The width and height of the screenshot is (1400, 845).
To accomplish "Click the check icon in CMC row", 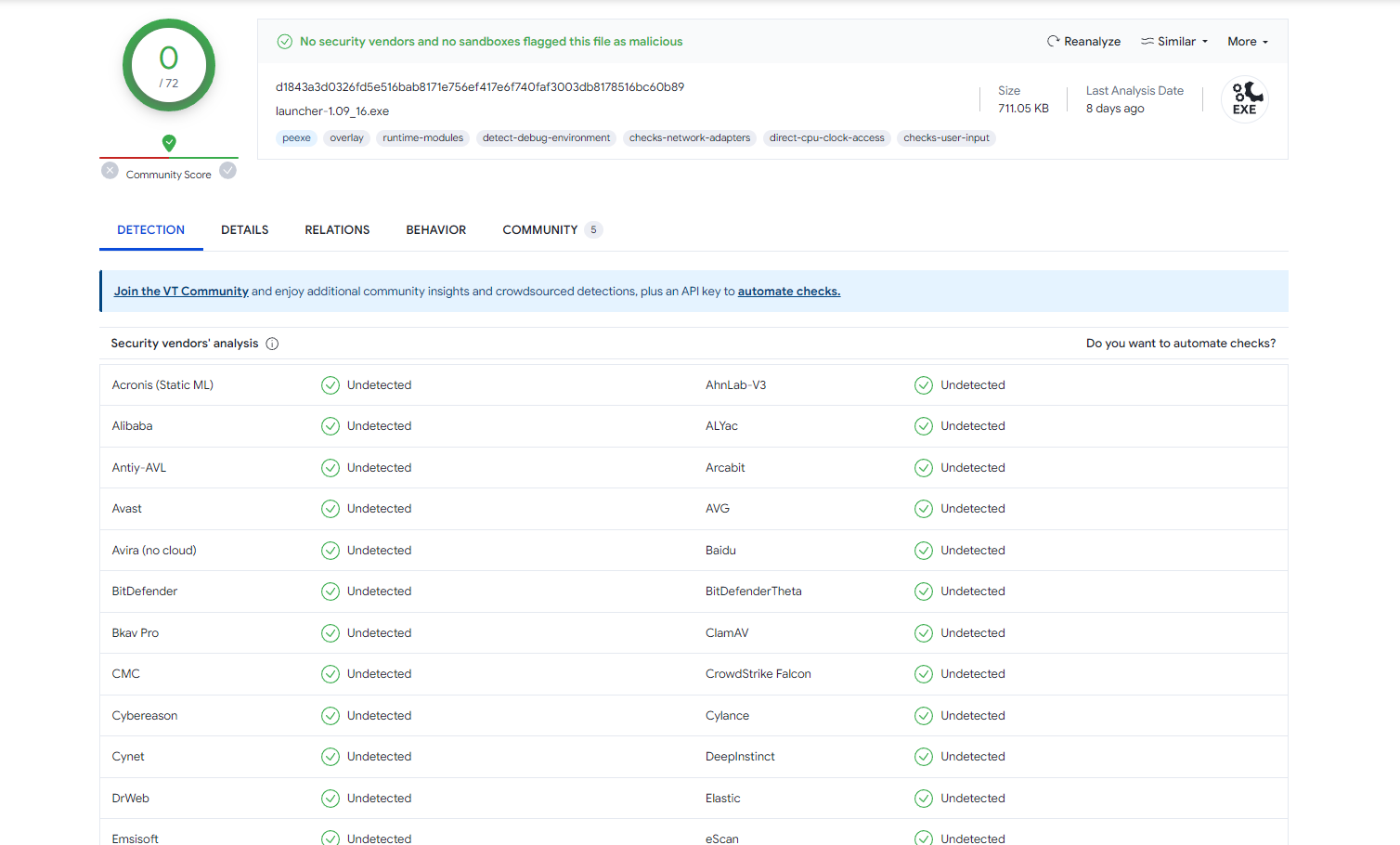I will click(x=331, y=674).
